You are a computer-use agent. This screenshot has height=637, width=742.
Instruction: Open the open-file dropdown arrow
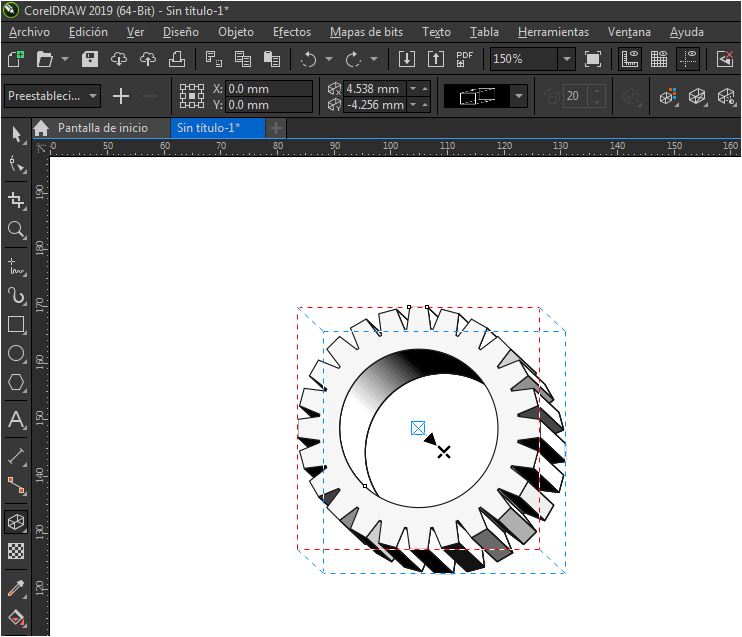tap(65, 59)
